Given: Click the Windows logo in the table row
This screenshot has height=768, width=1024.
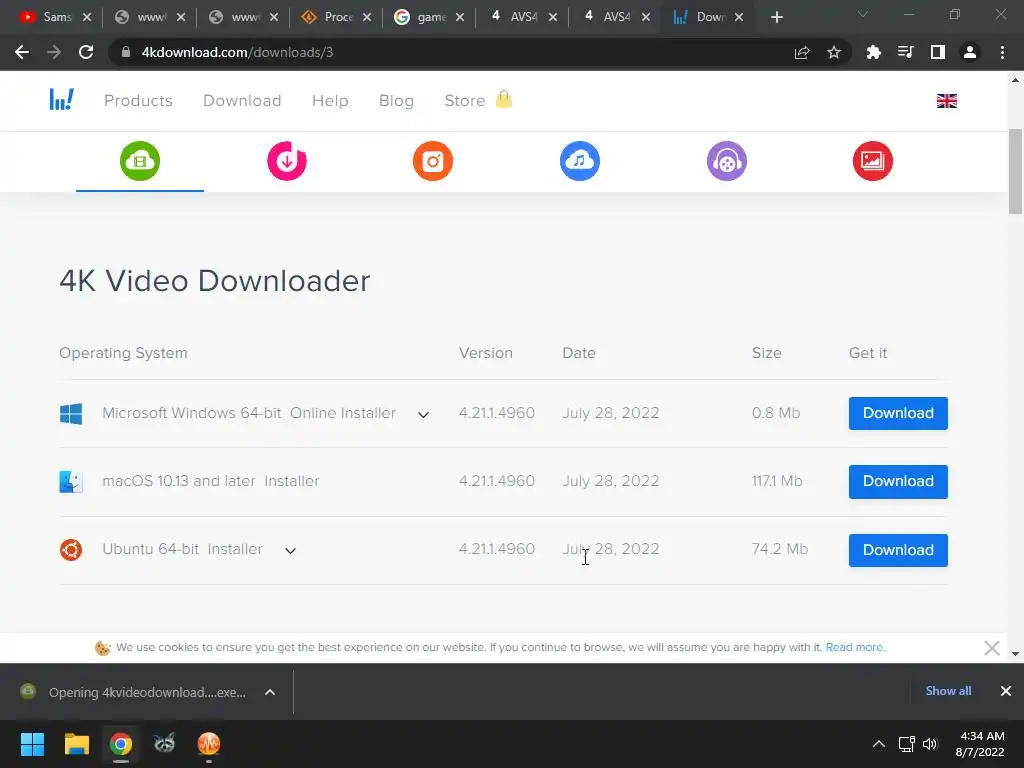Looking at the screenshot, I should (x=71, y=413).
